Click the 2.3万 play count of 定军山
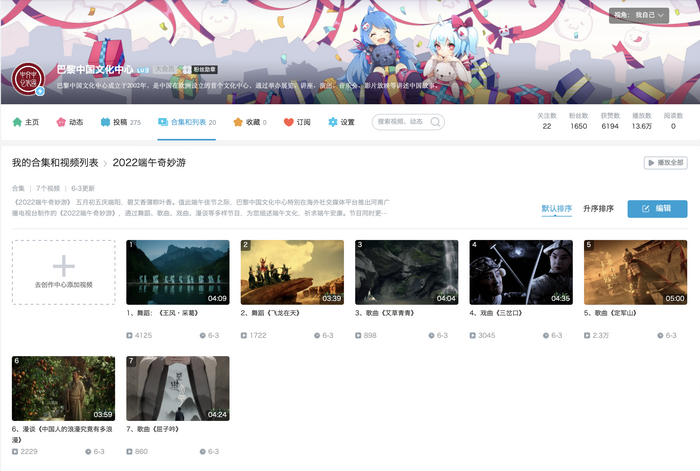700x471 pixels. tap(596, 335)
